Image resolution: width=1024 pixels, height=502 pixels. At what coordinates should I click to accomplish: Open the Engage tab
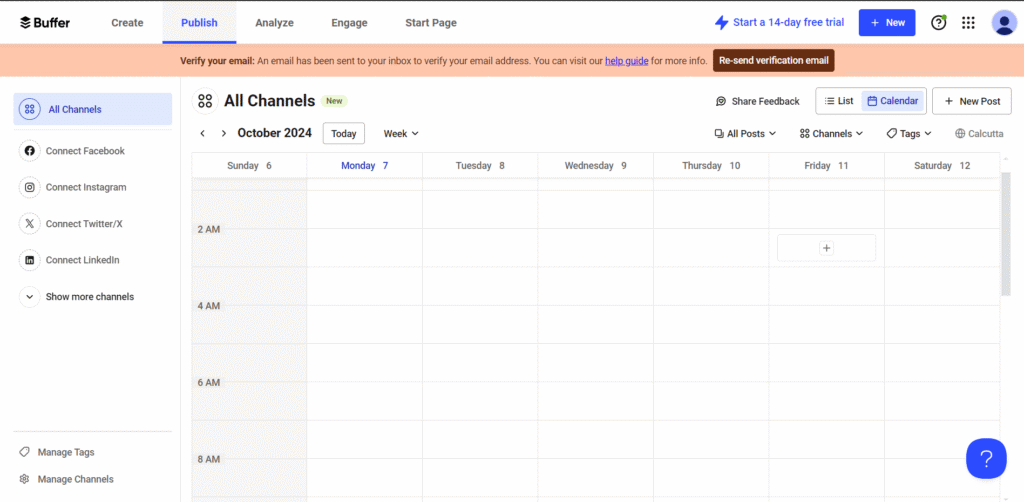point(349,22)
